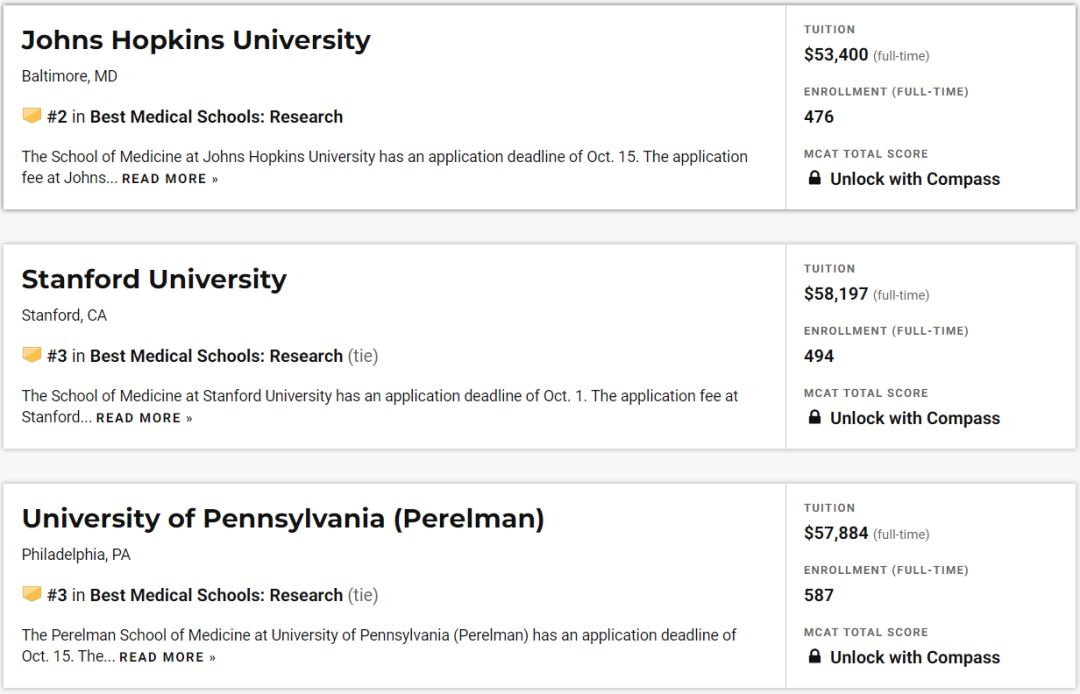Screen dimensions: 1080x694
Task: Click Best Medical Schools: Research under Johns Hopkins
Action: pyautogui.click(x=216, y=117)
